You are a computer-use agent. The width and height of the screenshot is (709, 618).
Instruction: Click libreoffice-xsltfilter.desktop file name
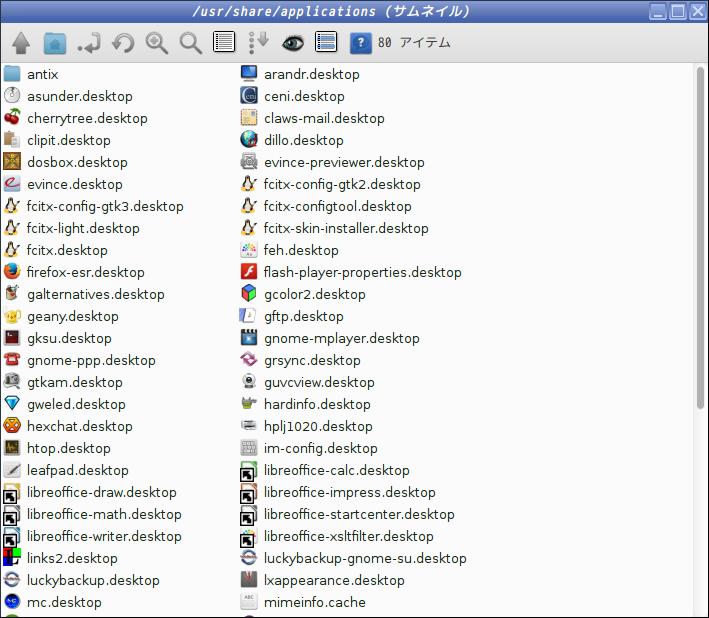click(x=349, y=537)
